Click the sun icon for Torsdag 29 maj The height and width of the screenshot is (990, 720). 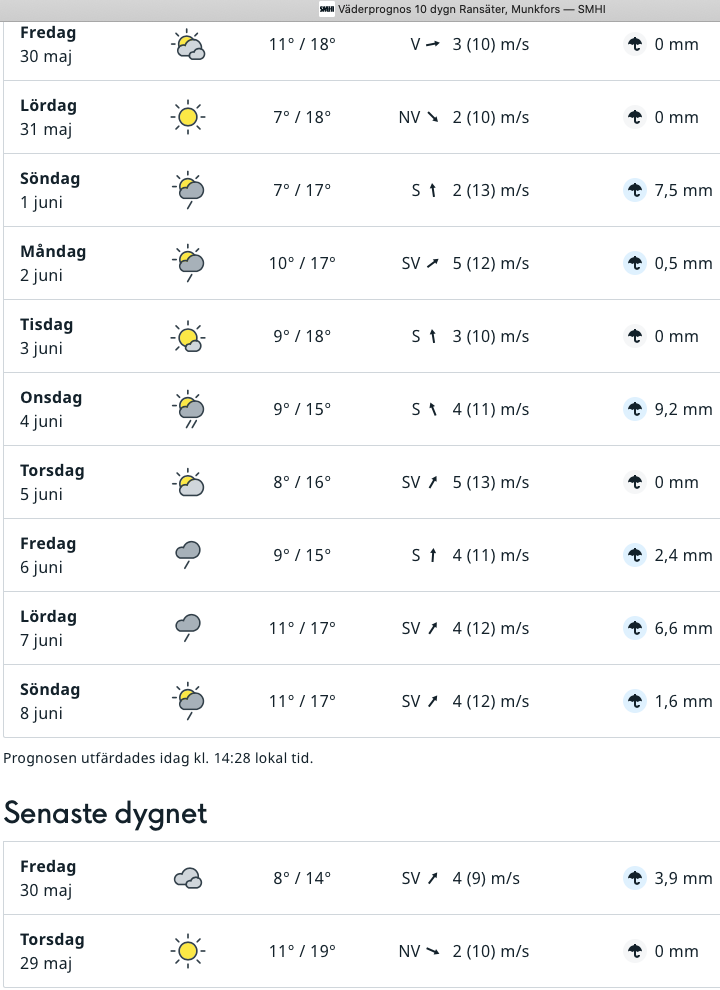pos(188,951)
